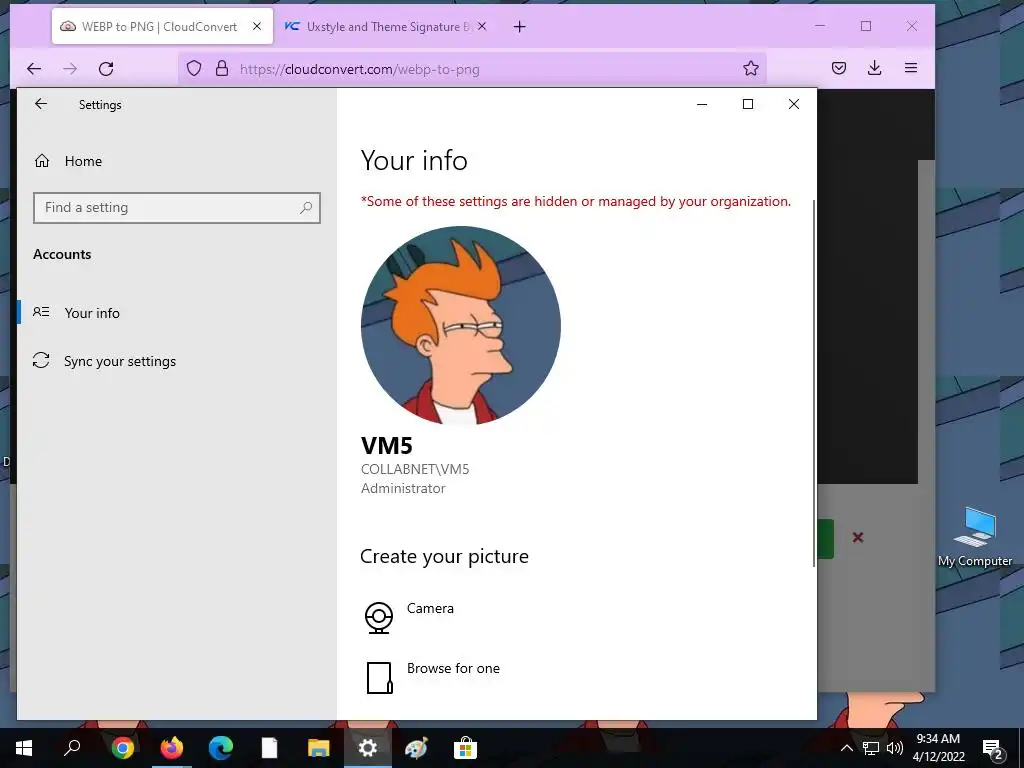Viewport: 1024px width, 768px height.
Task: Switch to Firefox in the taskbar
Action: pos(172,748)
